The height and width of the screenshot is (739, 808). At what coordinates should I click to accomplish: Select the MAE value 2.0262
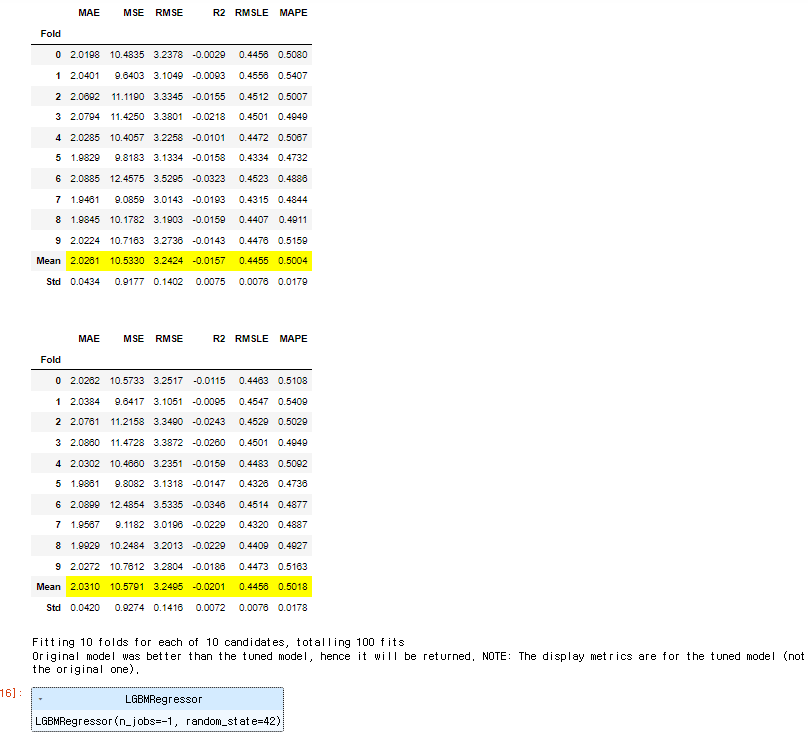click(85, 381)
